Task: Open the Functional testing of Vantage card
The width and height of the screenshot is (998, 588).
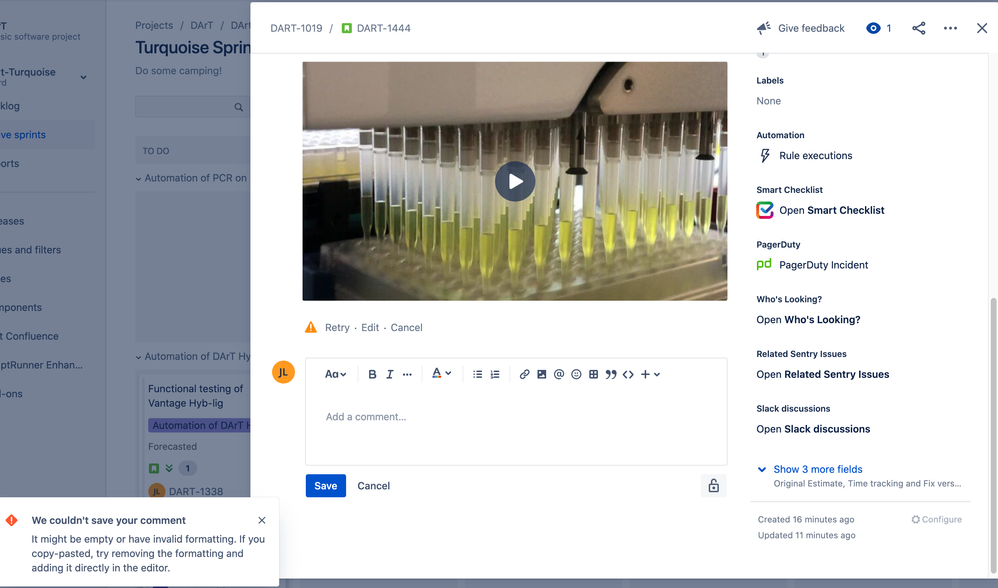Action: pos(196,396)
